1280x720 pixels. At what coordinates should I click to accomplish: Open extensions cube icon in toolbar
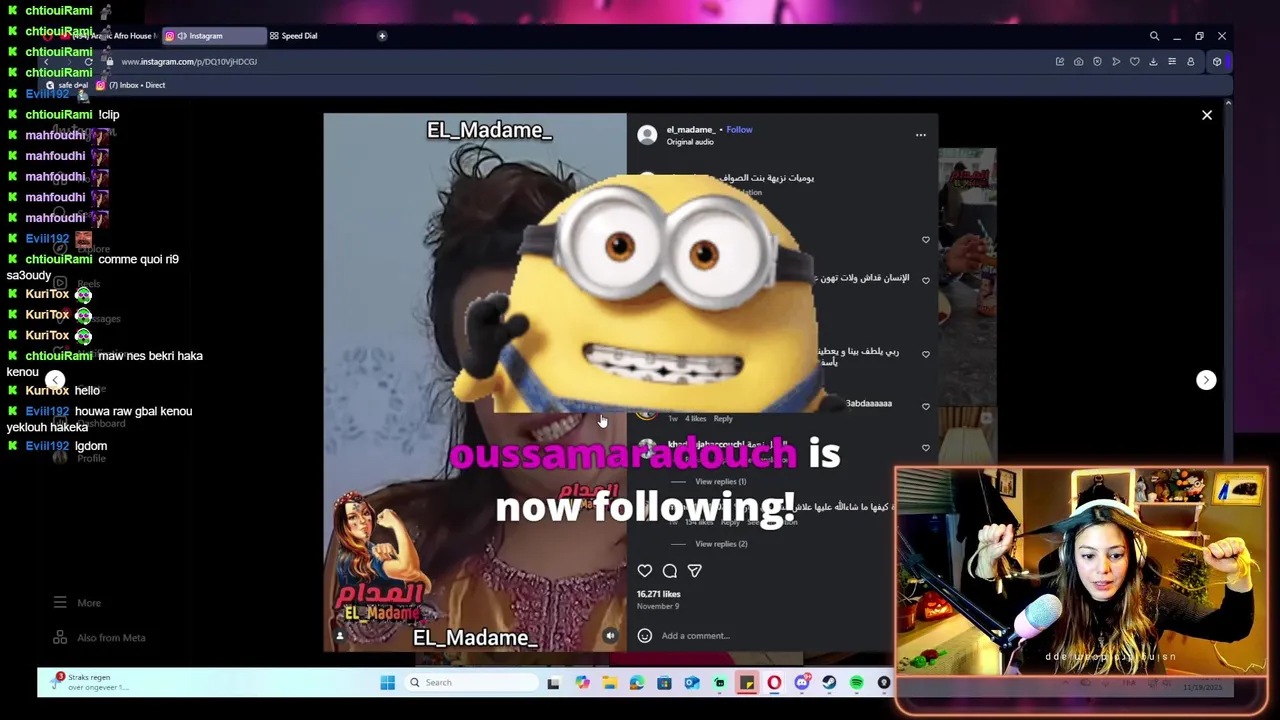(1217, 62)
